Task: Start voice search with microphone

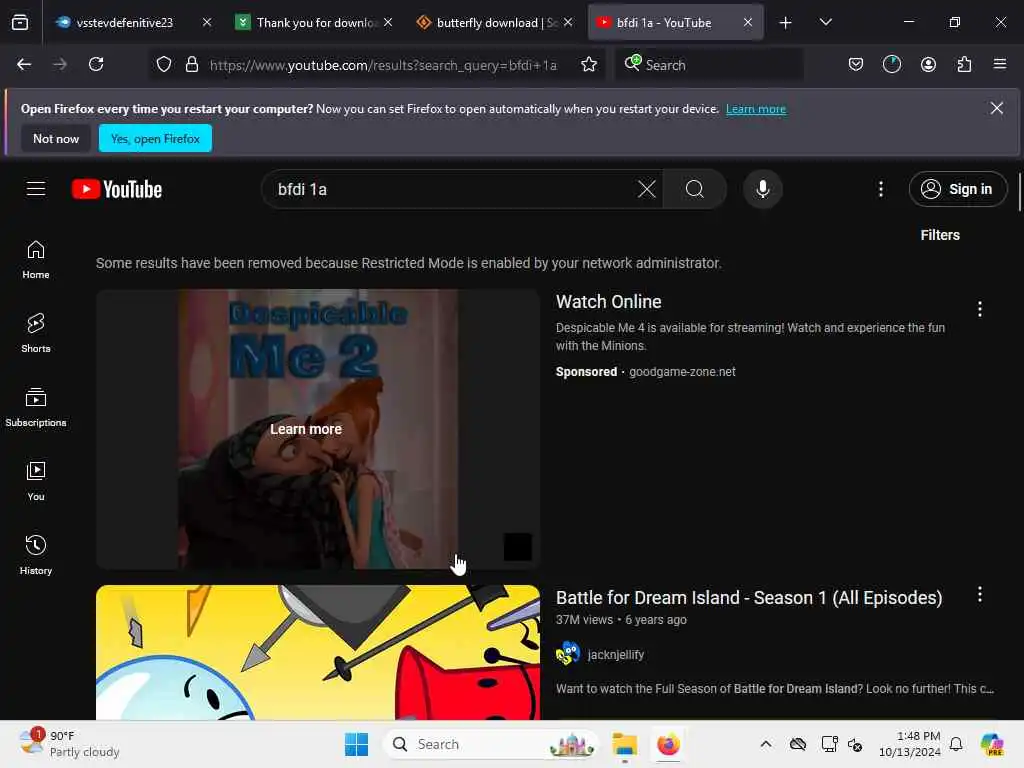Action: pos(762,189)
